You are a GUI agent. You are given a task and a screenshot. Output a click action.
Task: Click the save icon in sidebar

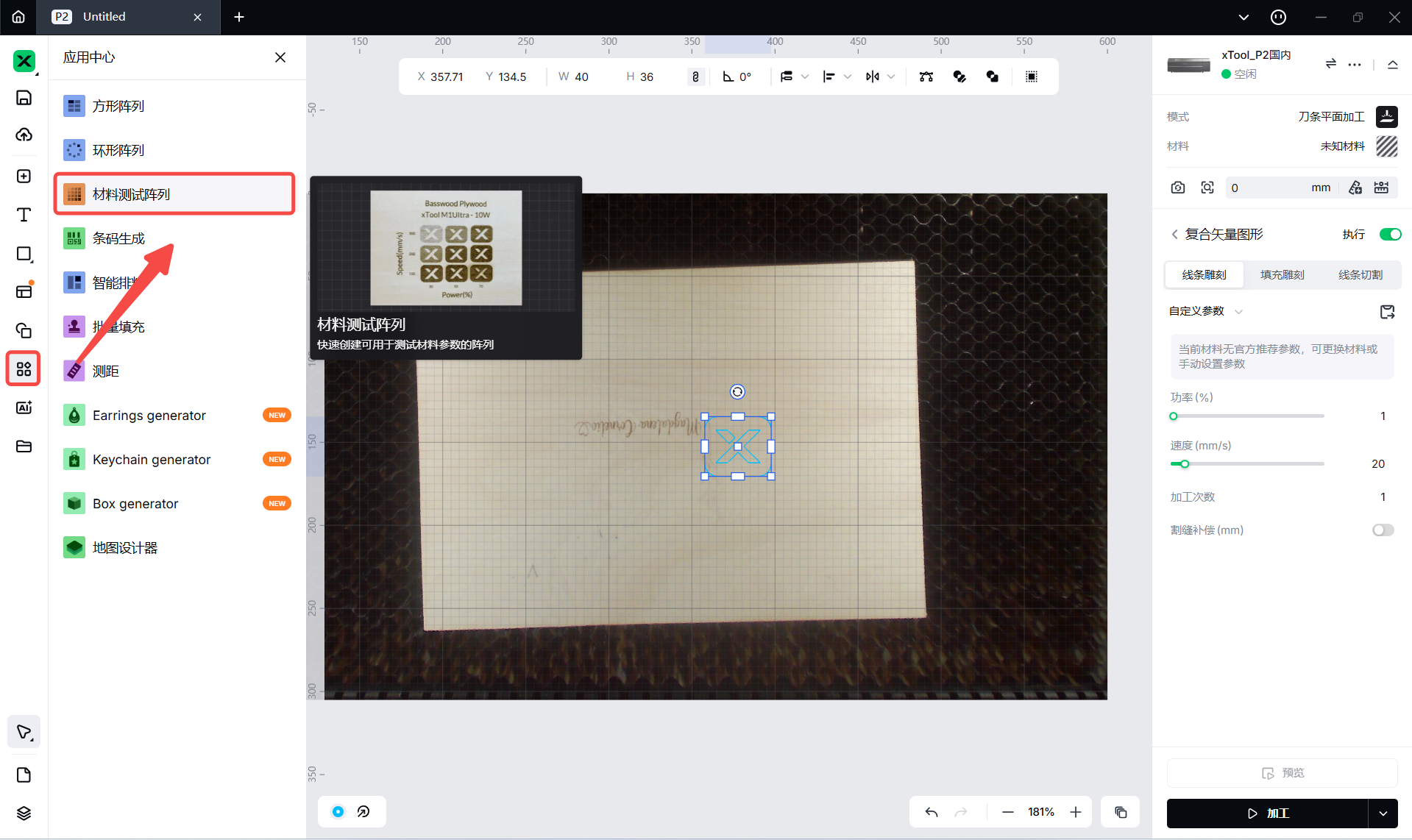pos(24,98)
